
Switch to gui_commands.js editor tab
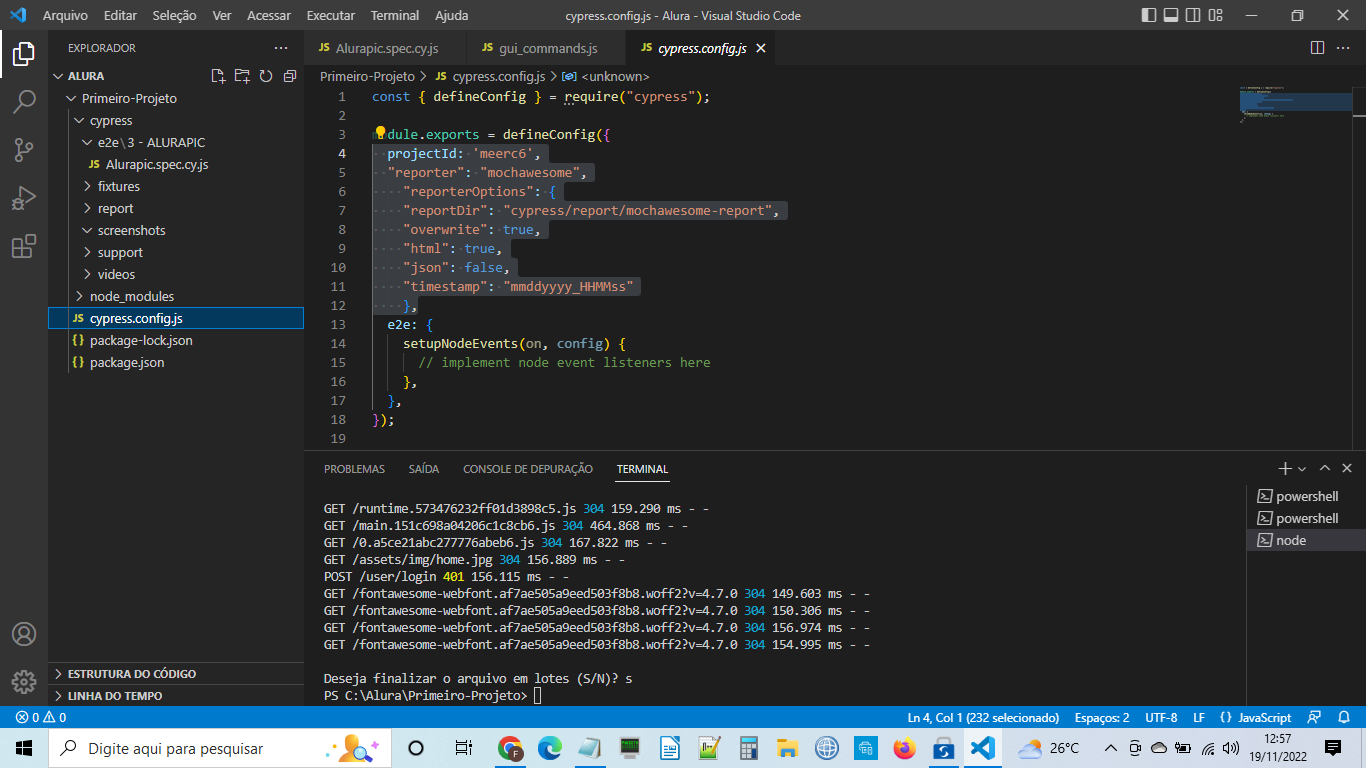[547, 48]
